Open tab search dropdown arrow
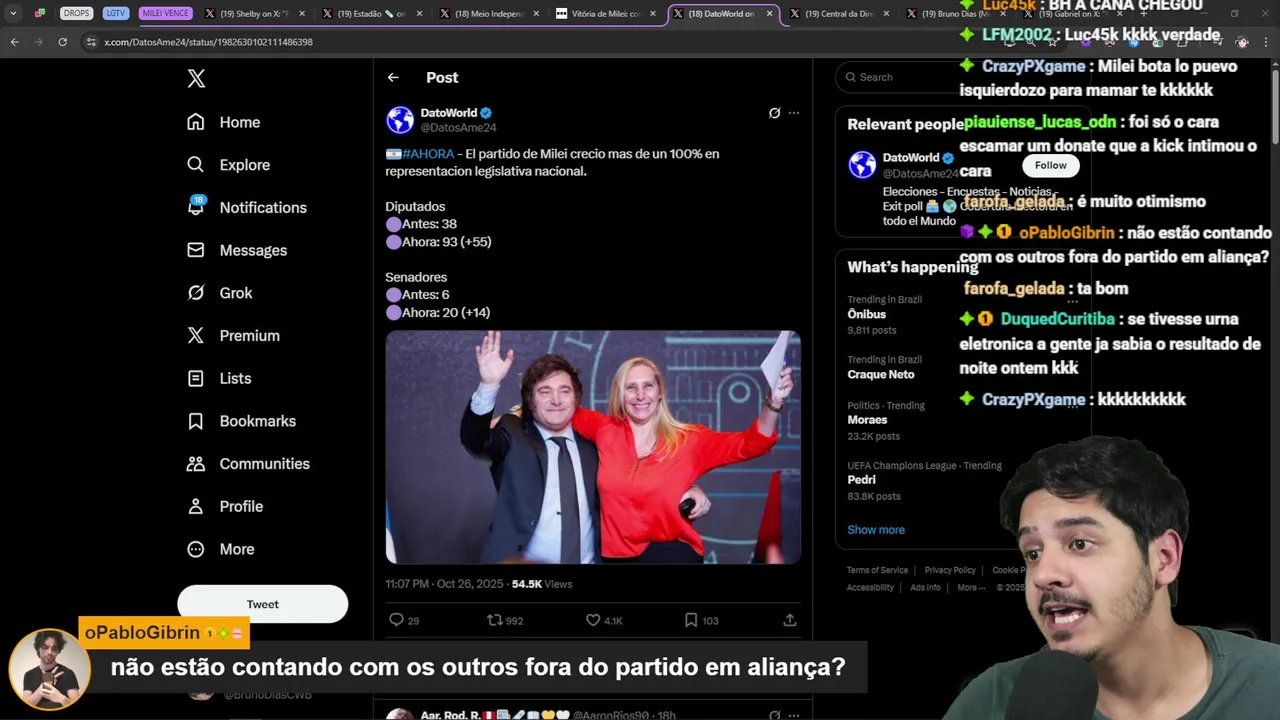Viewport: 1280px width, 720px height. click(13, 13)
